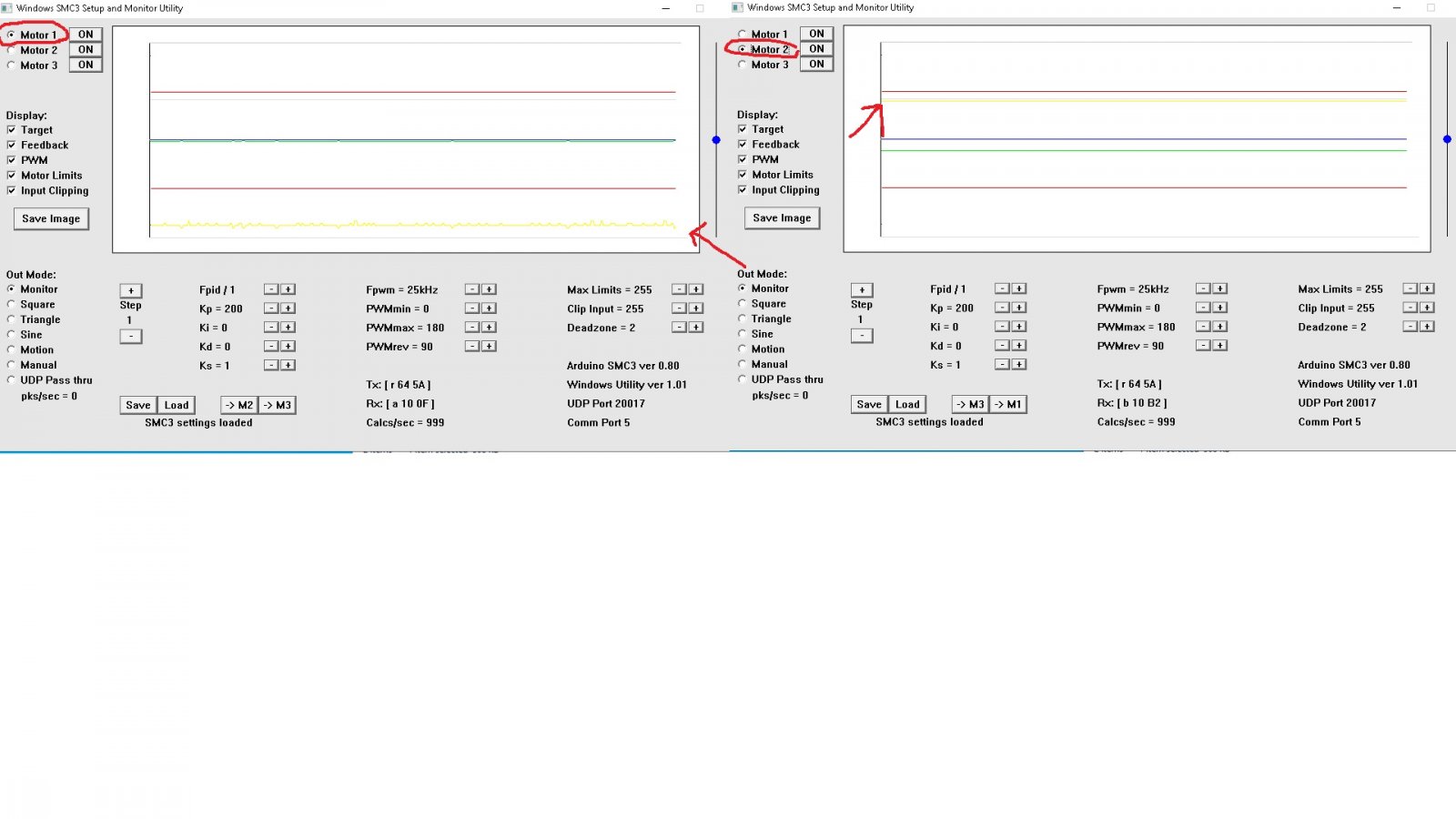Click blue target slider dot in left window
The image size is (1456, 819).
click(716, 140)
